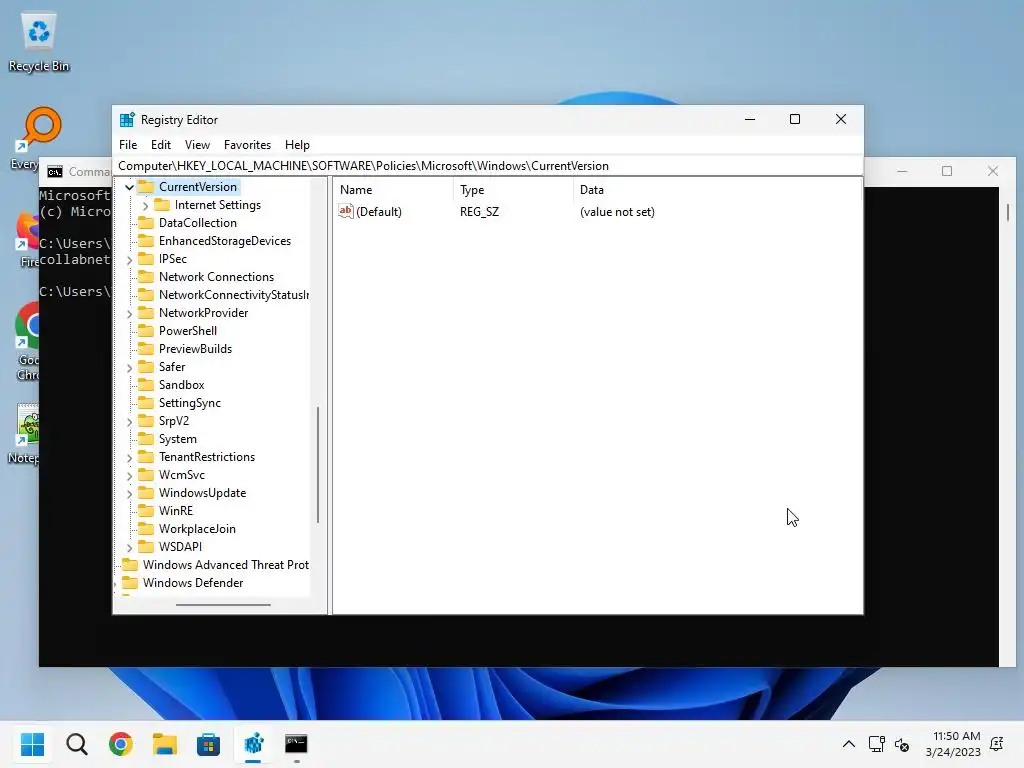Open the Edit menu
This screenshot has height=768, width=1024.
(x=161, y=145)
